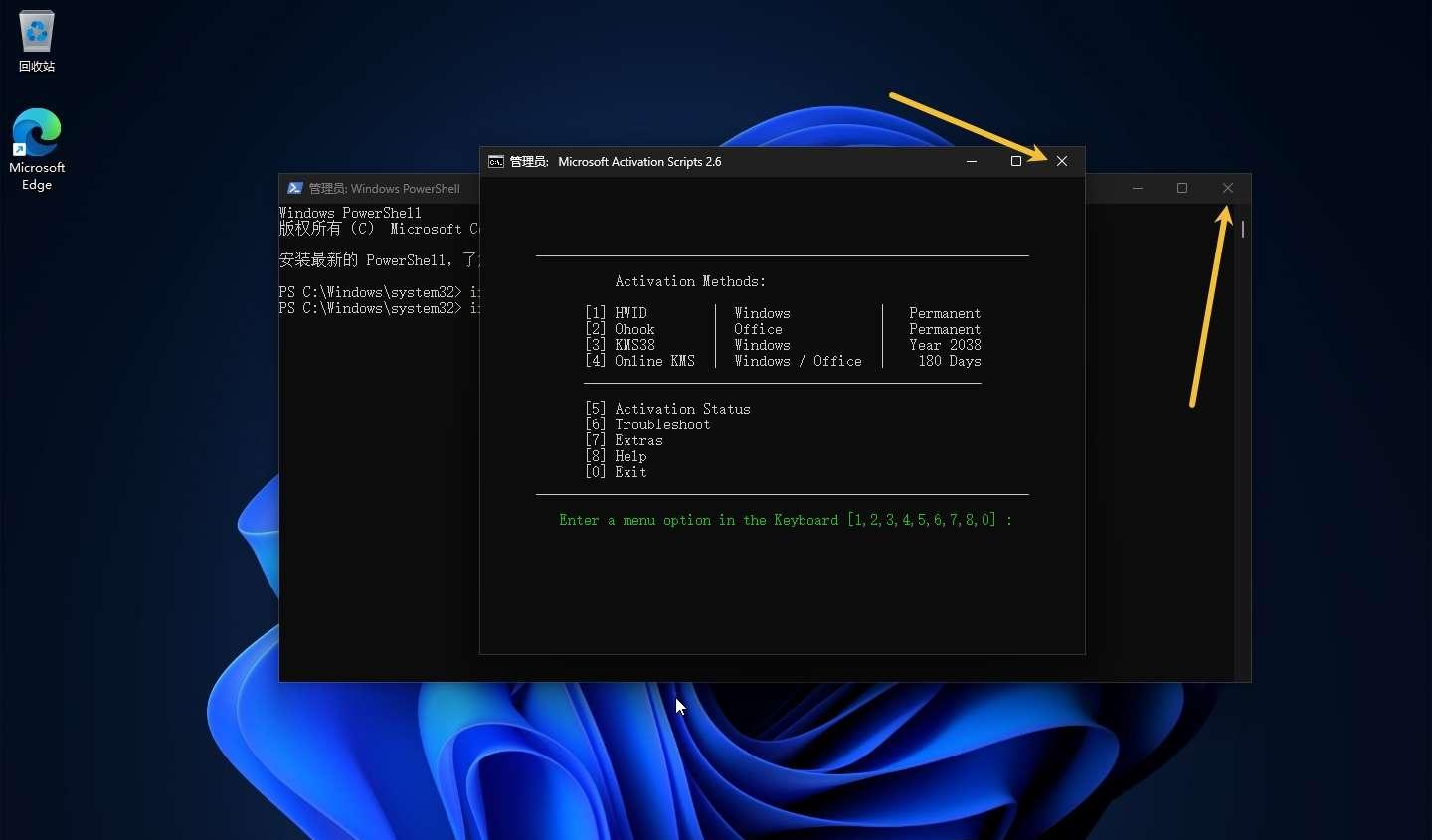The width and height of the screenshot is (1432, 840).
Task: Click the cmd icon in Activation Scripts title bar
Action: 496,161
